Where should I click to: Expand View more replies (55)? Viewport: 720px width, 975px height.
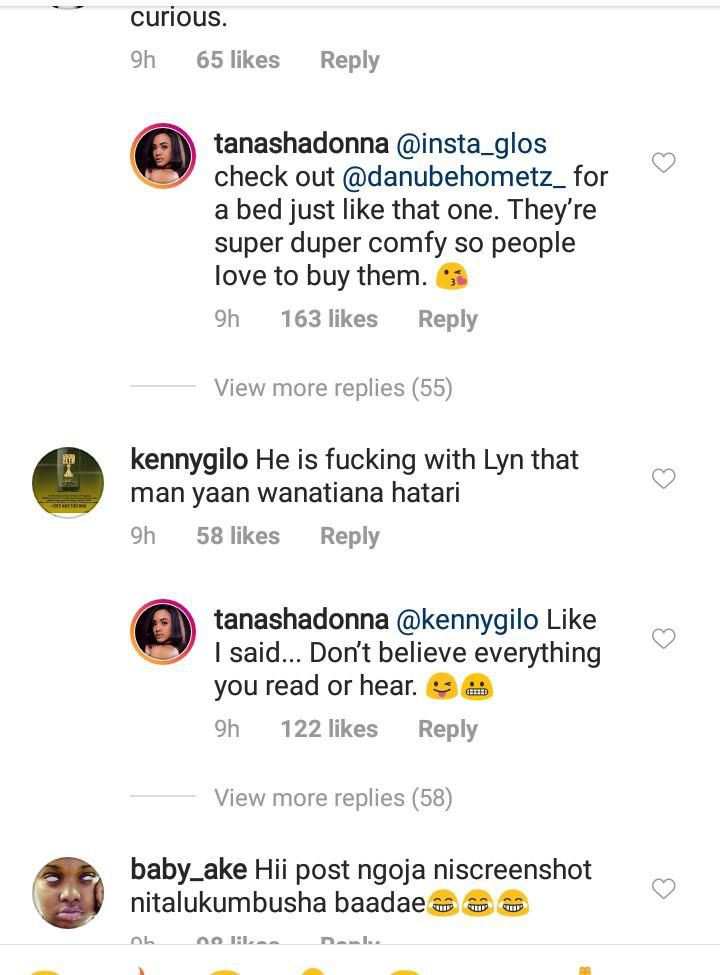tap(333, 388)
